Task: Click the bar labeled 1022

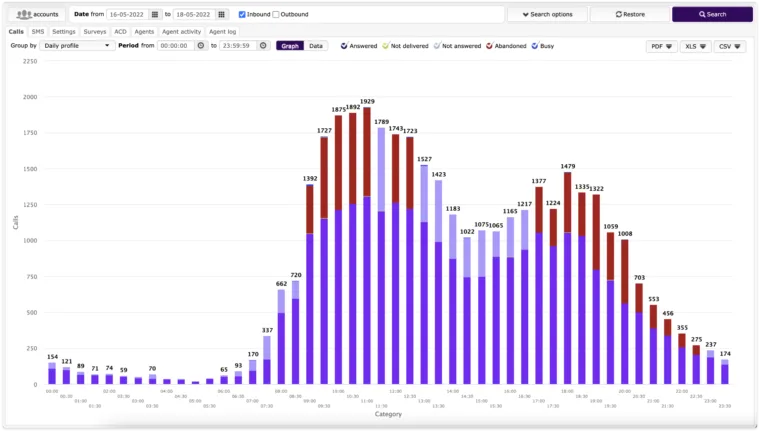Action: [467, 311]
